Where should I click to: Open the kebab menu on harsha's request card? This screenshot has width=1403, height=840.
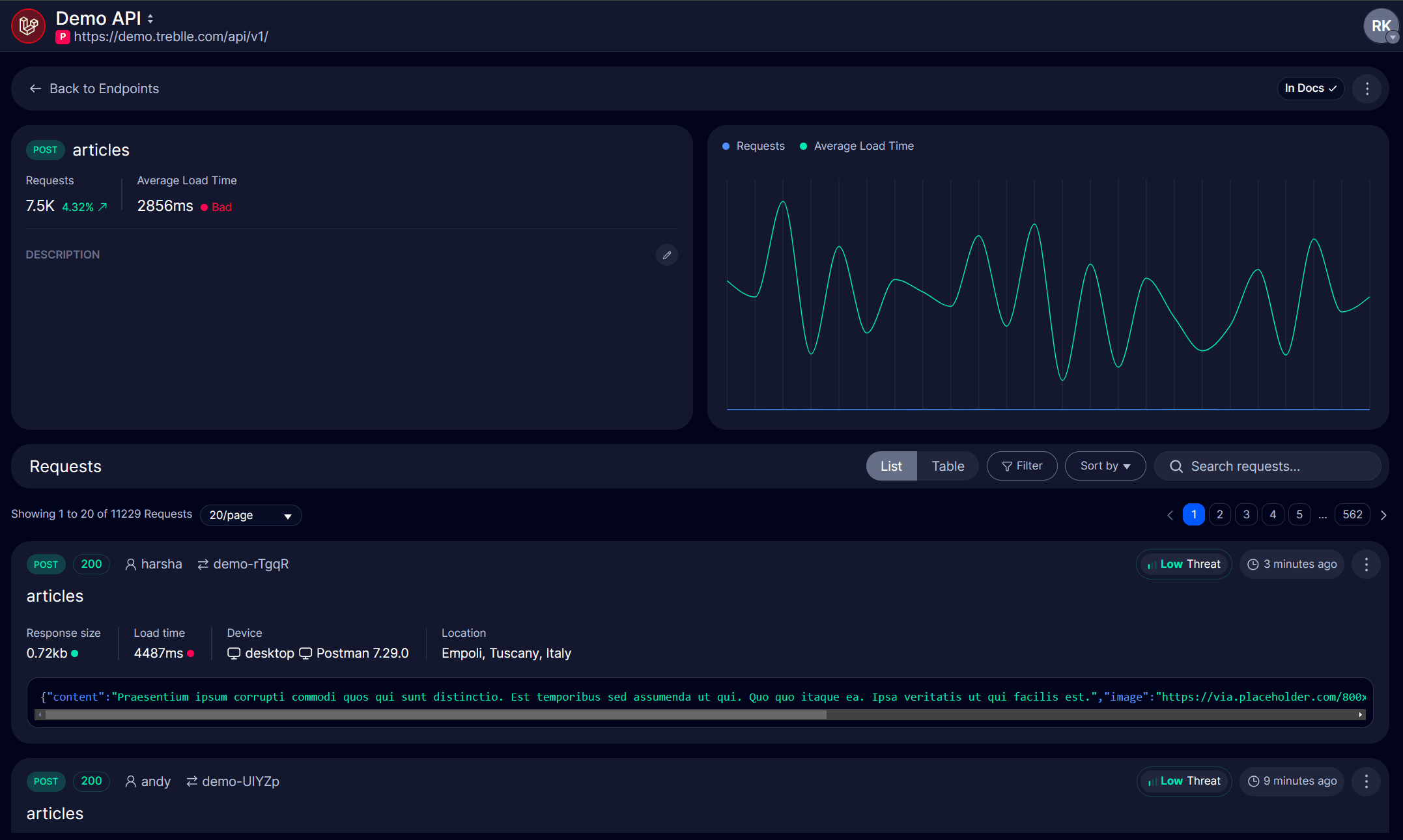[1366, 564]
